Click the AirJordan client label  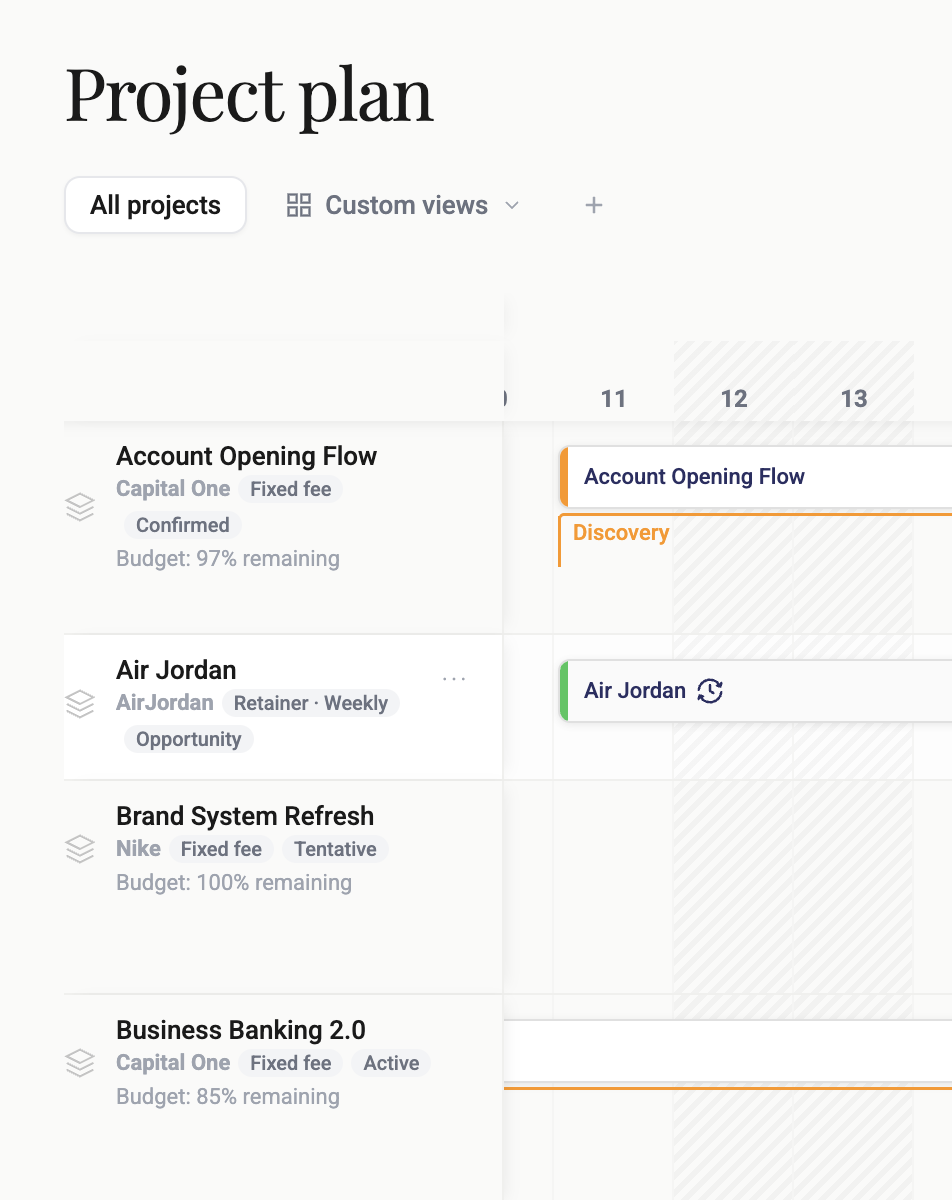pyautogui.click(x=165, y=703)
